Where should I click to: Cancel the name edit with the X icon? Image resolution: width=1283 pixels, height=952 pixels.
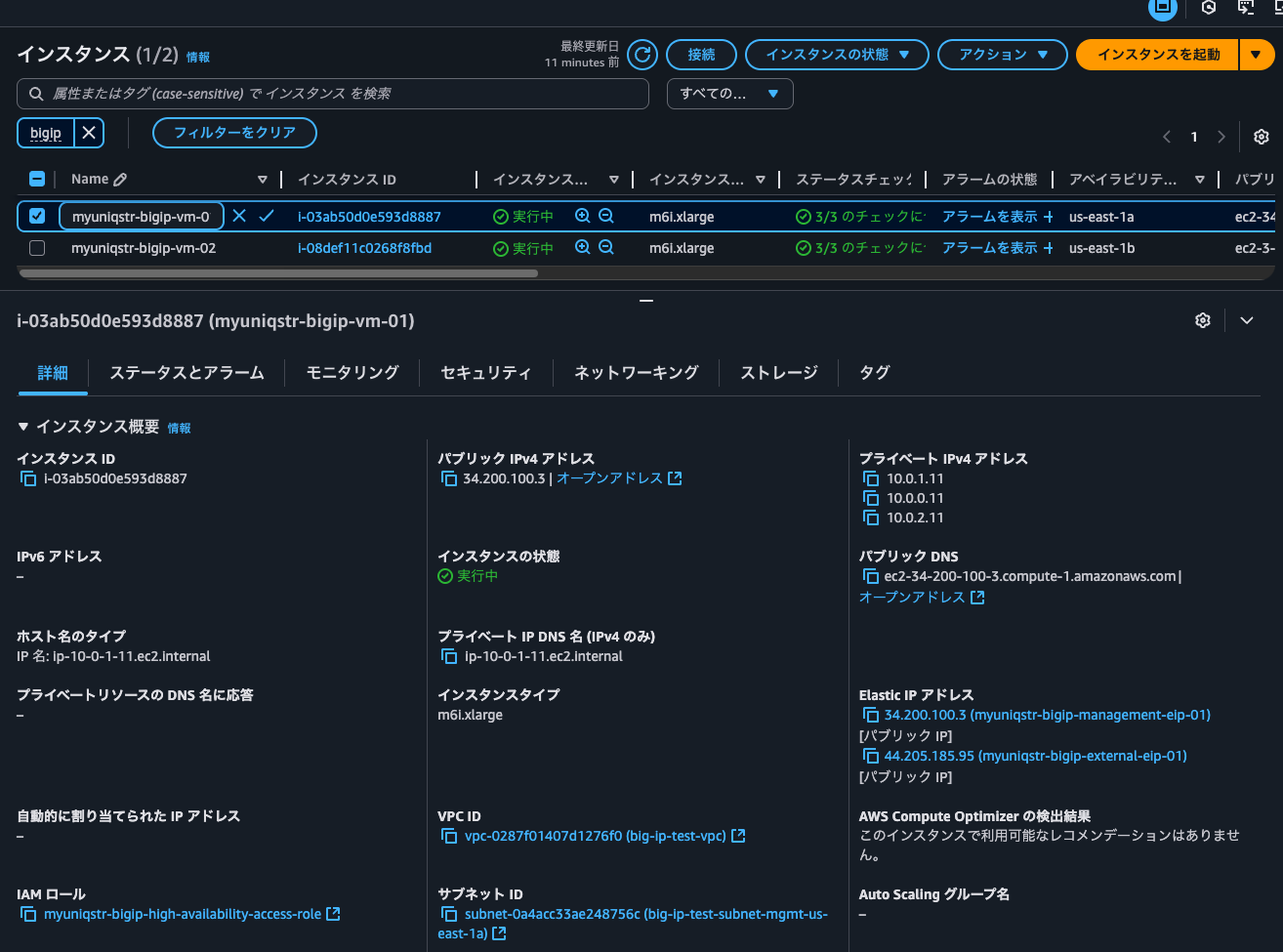pos(239,216)
